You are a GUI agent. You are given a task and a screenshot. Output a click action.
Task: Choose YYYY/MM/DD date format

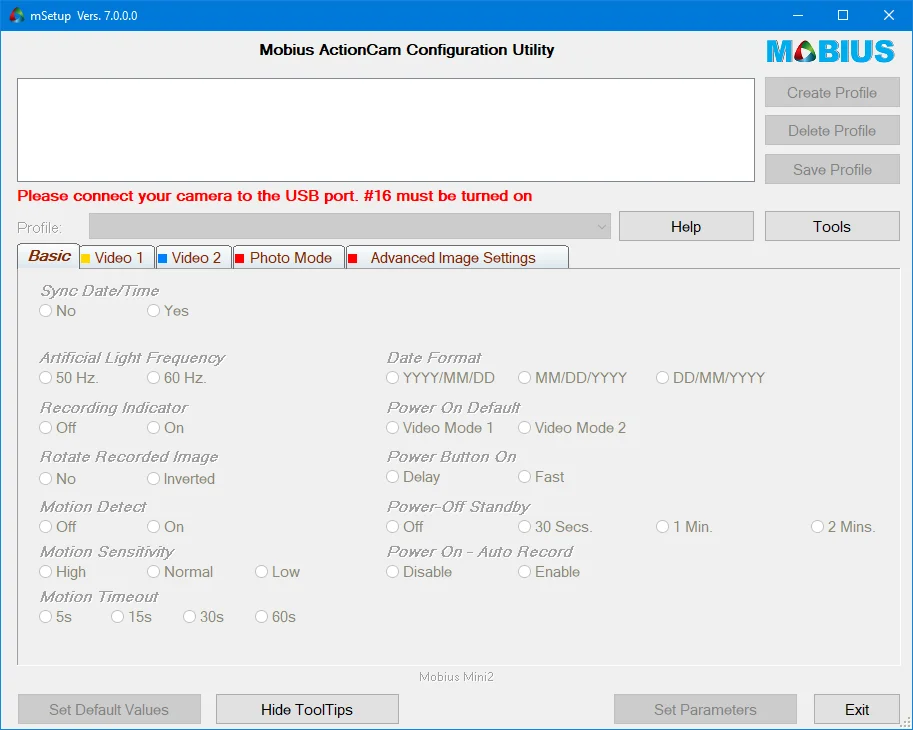click(x=440, y=378)
